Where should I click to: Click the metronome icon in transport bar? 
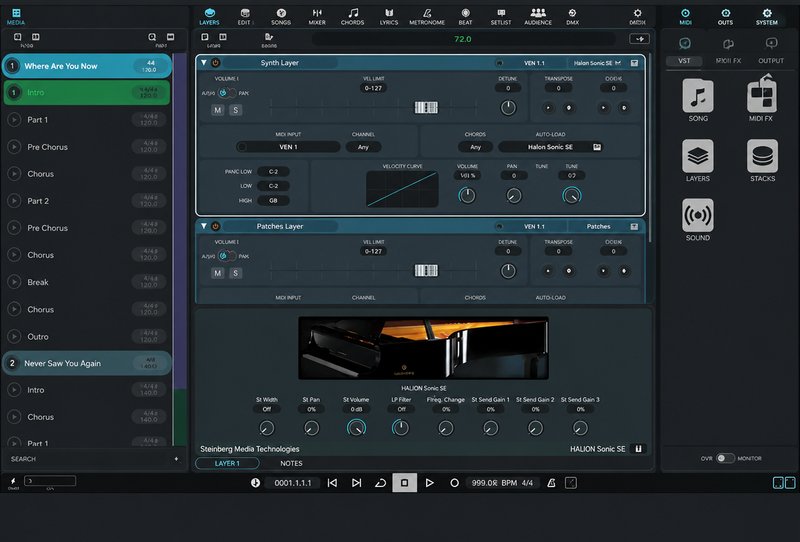coord(551,483)
